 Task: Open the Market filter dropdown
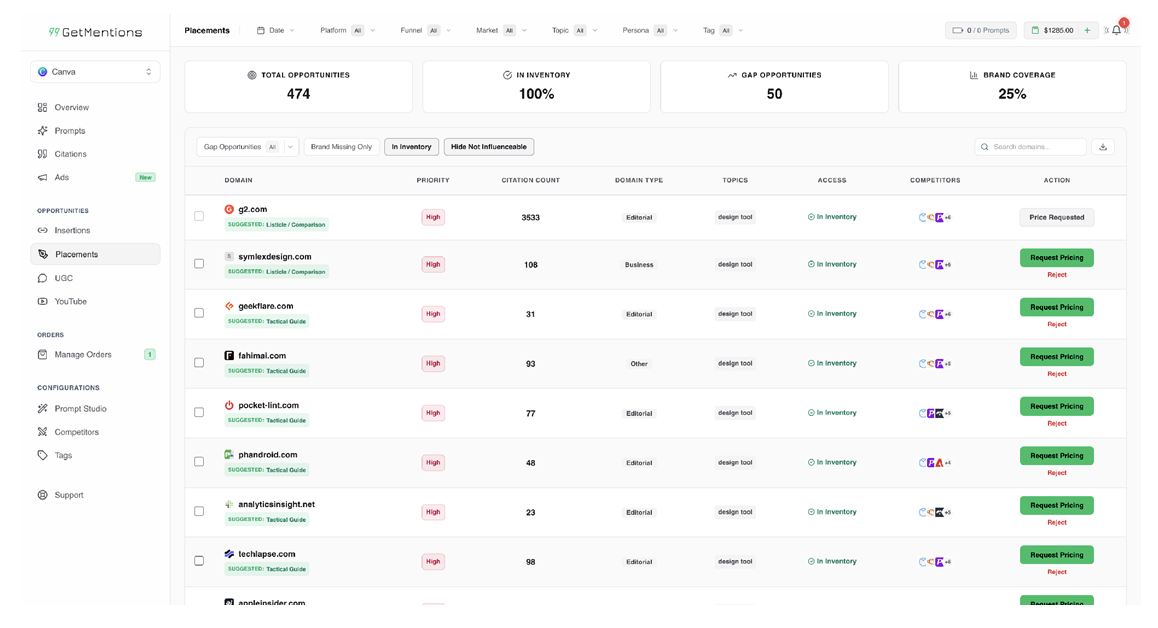(x=501, y=30)
